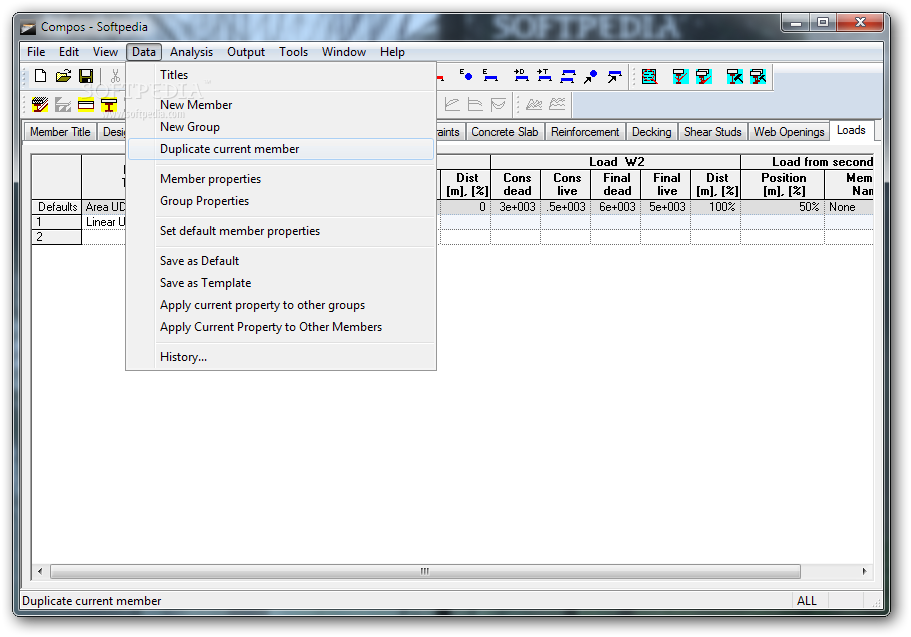
Task: Click the blue beam with black arrow icon
Action: pyautogui.click(x=614, y=76)
